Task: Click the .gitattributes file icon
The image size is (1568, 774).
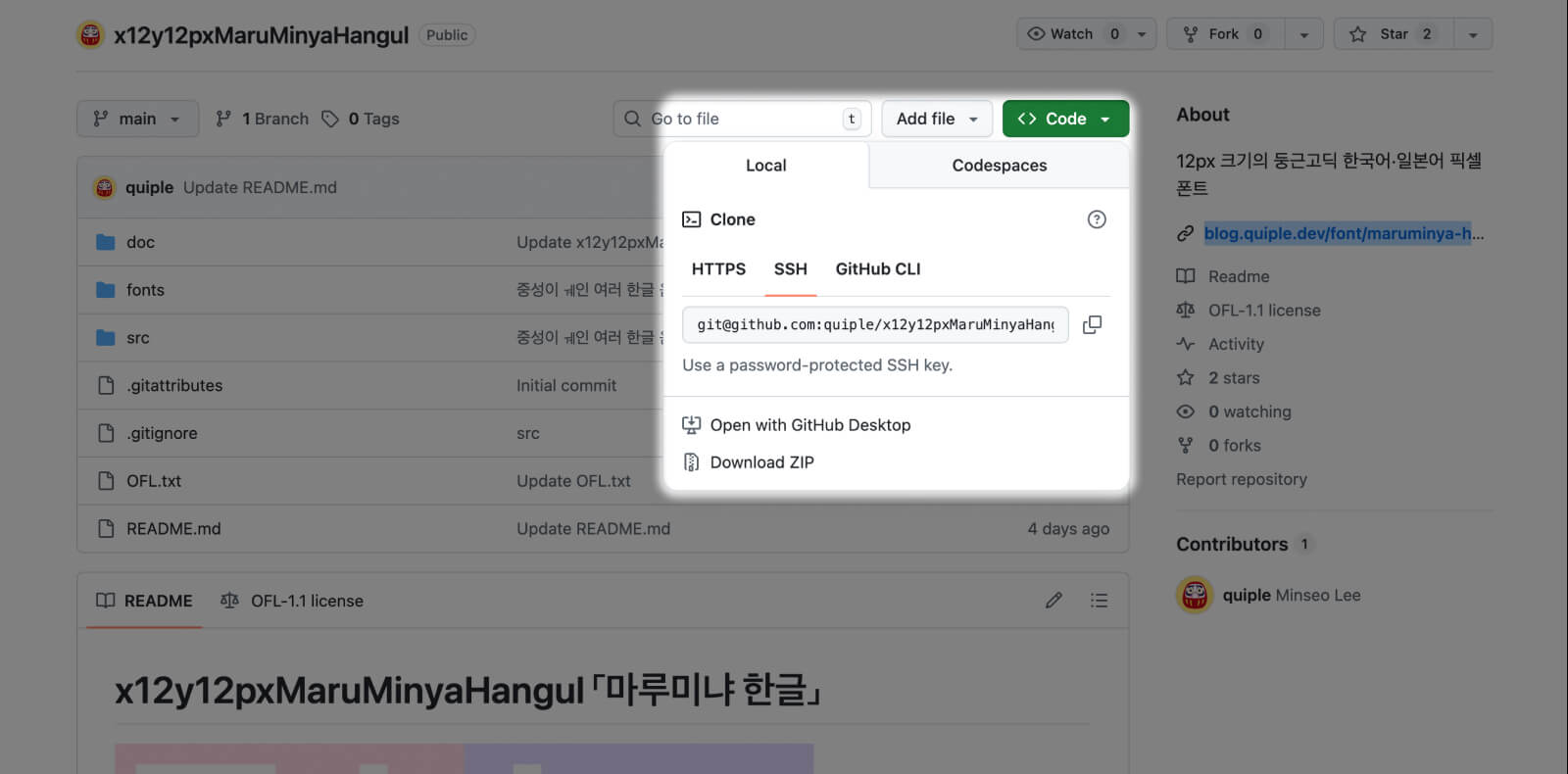Action: [x=106, y=386]
